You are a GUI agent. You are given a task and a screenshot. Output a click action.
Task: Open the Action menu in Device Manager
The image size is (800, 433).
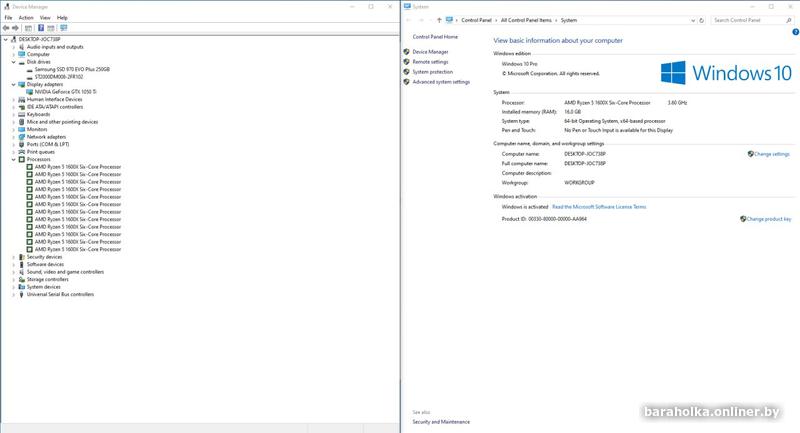(x=26, y=17)
